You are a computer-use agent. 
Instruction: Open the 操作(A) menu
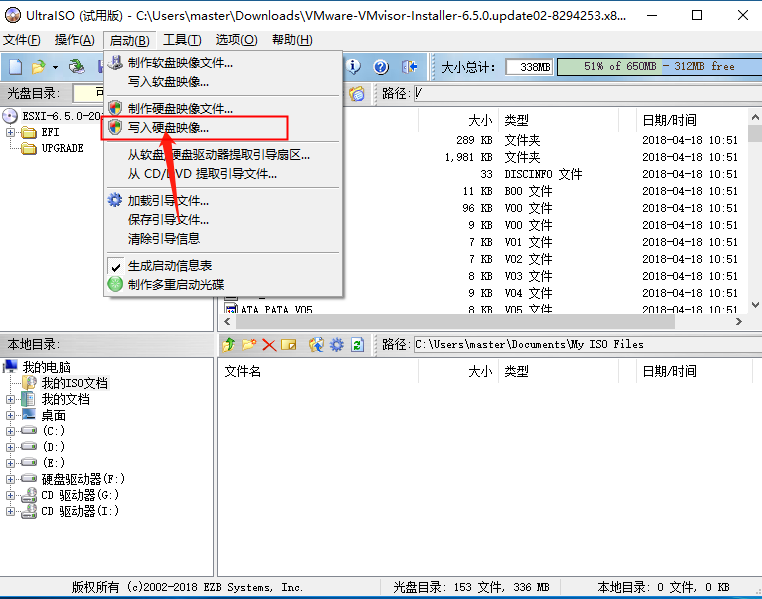click(75, 40)
